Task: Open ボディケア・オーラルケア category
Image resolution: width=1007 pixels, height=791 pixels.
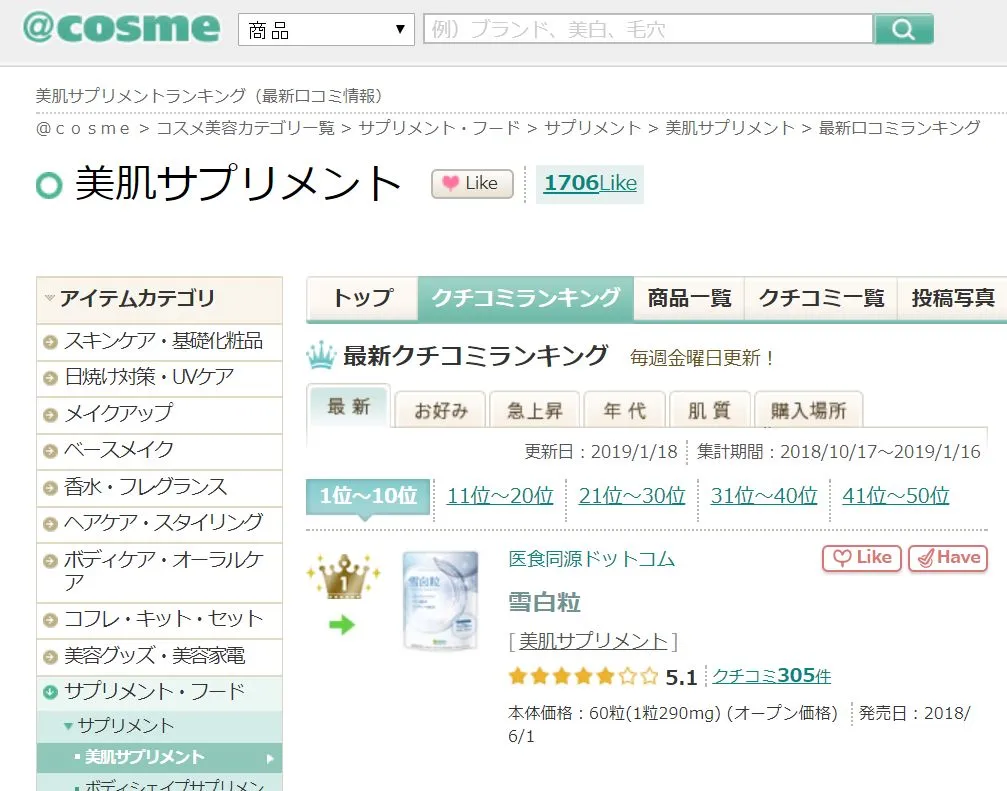Action: coord(159,571)
